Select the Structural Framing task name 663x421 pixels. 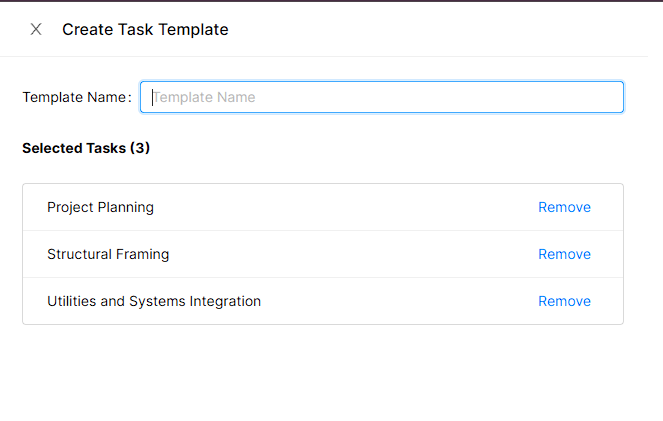point(108,254)
